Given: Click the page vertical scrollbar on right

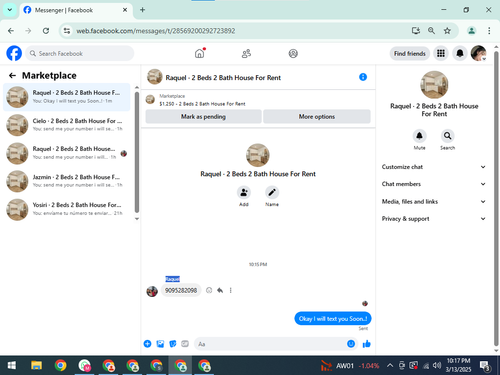Looking at the screenshot, I should (x=496, y=200).
